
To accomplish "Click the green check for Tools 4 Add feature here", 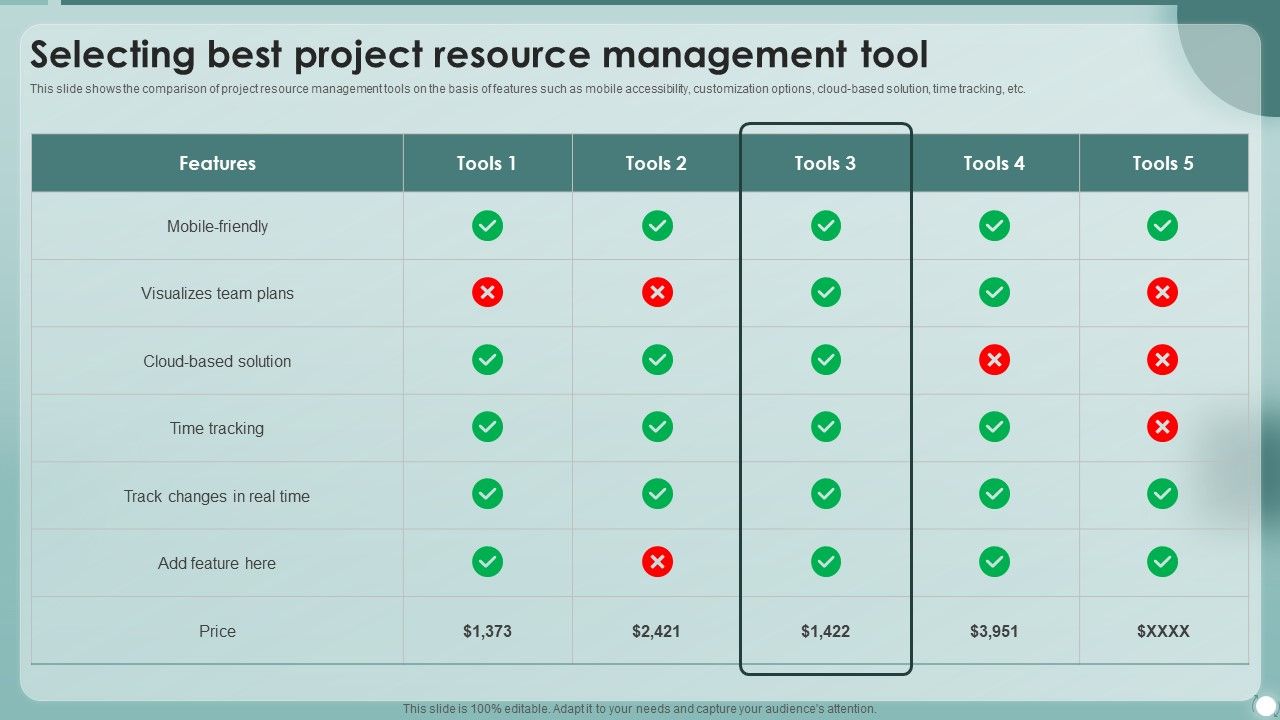I will coord(994,562).
